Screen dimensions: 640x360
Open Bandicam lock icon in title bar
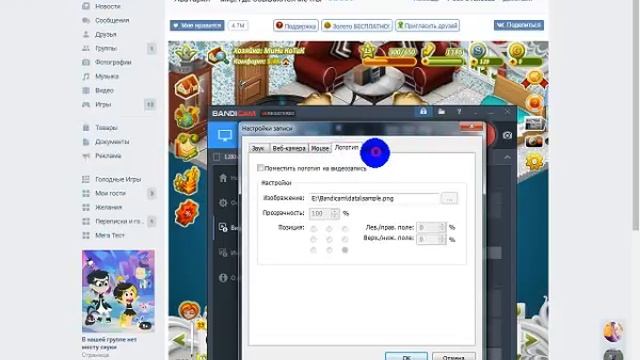tap(423, 111)
